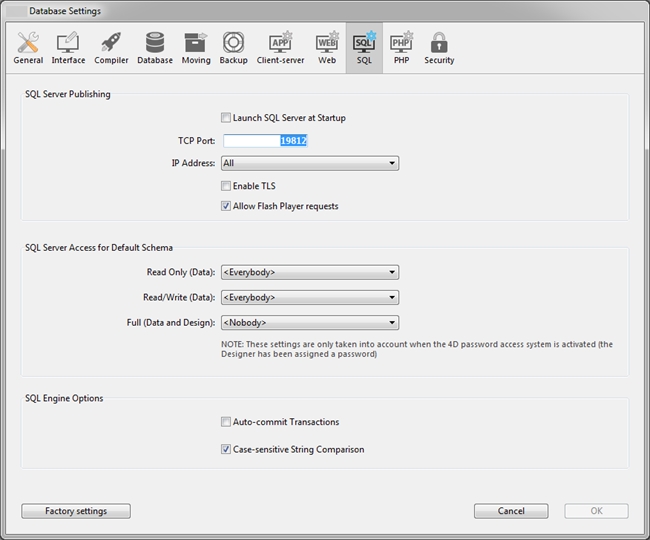Click the Factory settings button

click(x=76, y=511)
